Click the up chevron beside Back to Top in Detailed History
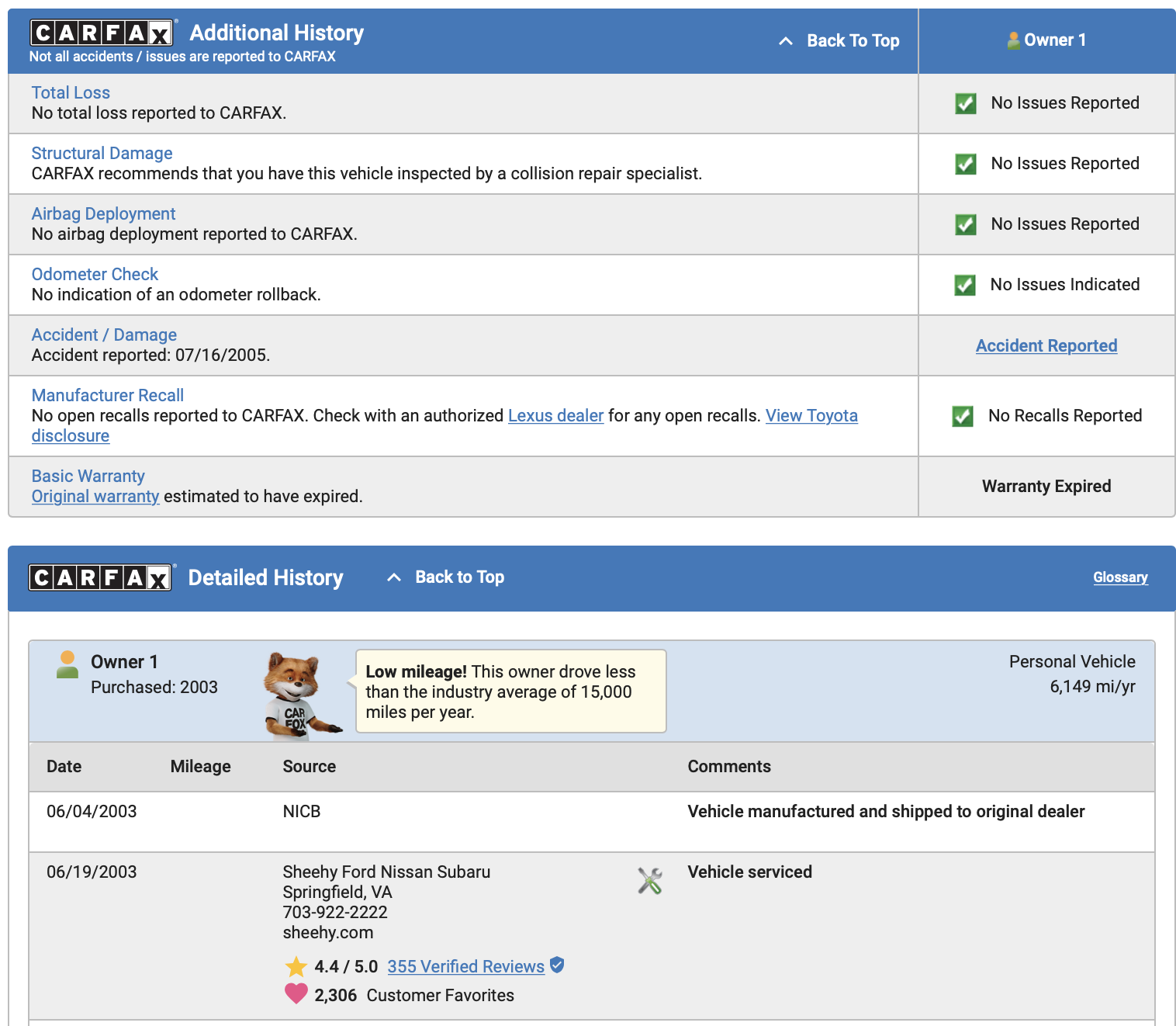 coord(394,577)
